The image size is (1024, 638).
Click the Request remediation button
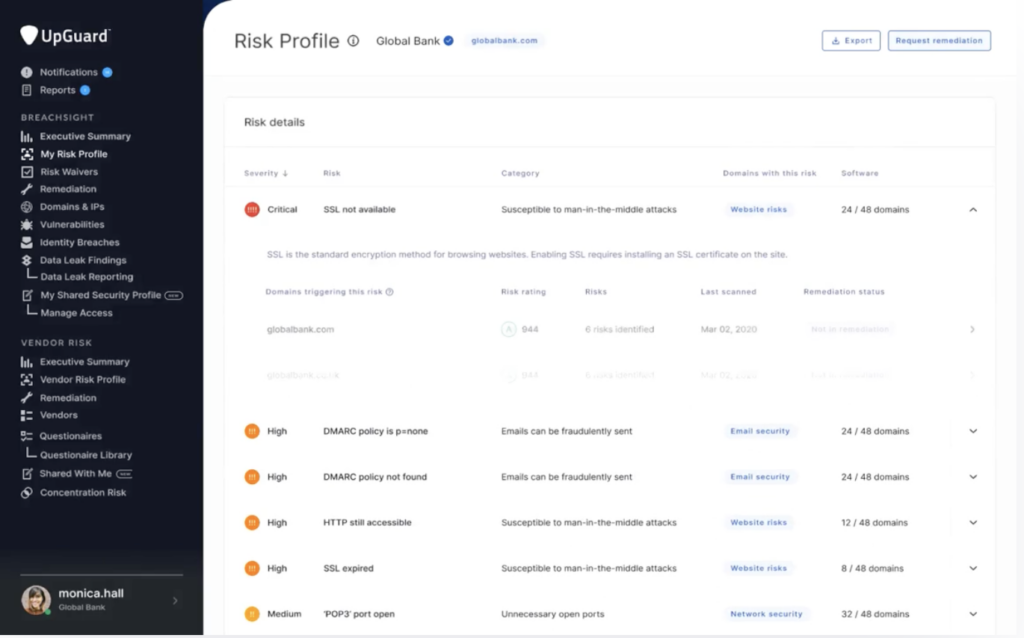[x=938, y=40]
